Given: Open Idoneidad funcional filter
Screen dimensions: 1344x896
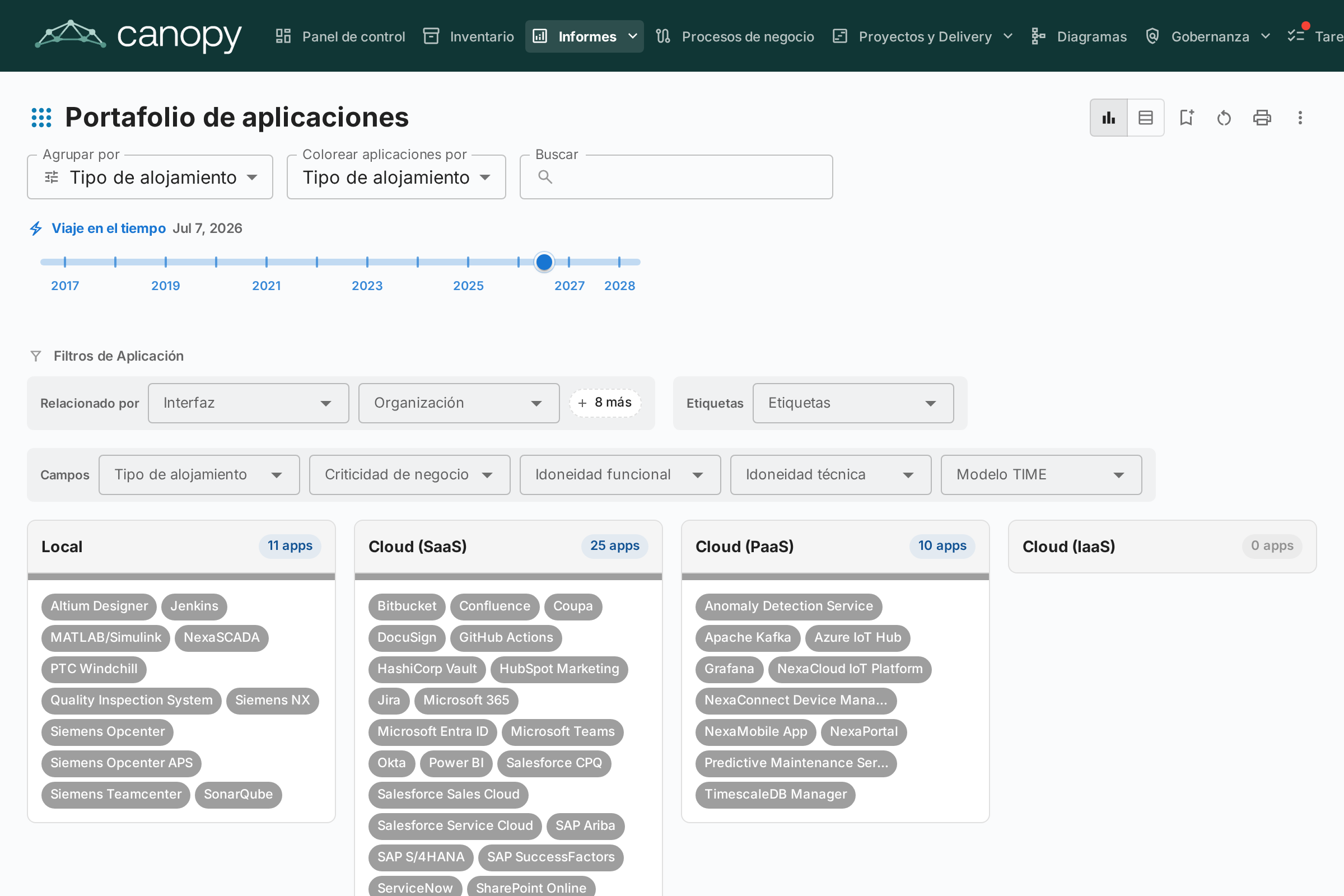Looking at the screenshot, I should 620,475.
